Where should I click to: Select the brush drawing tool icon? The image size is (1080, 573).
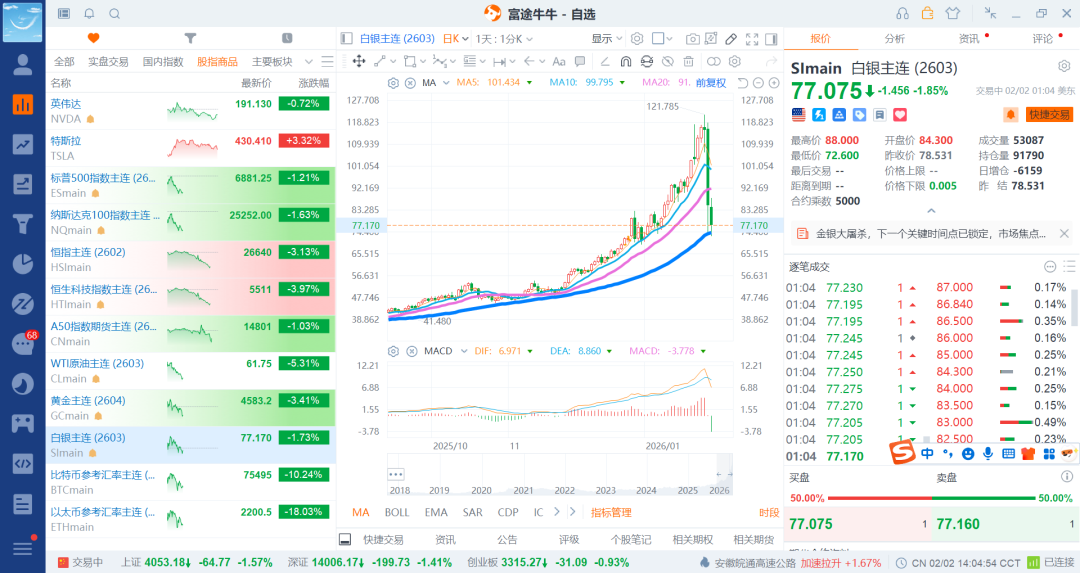pyautogui.click(x=731, y=39)
